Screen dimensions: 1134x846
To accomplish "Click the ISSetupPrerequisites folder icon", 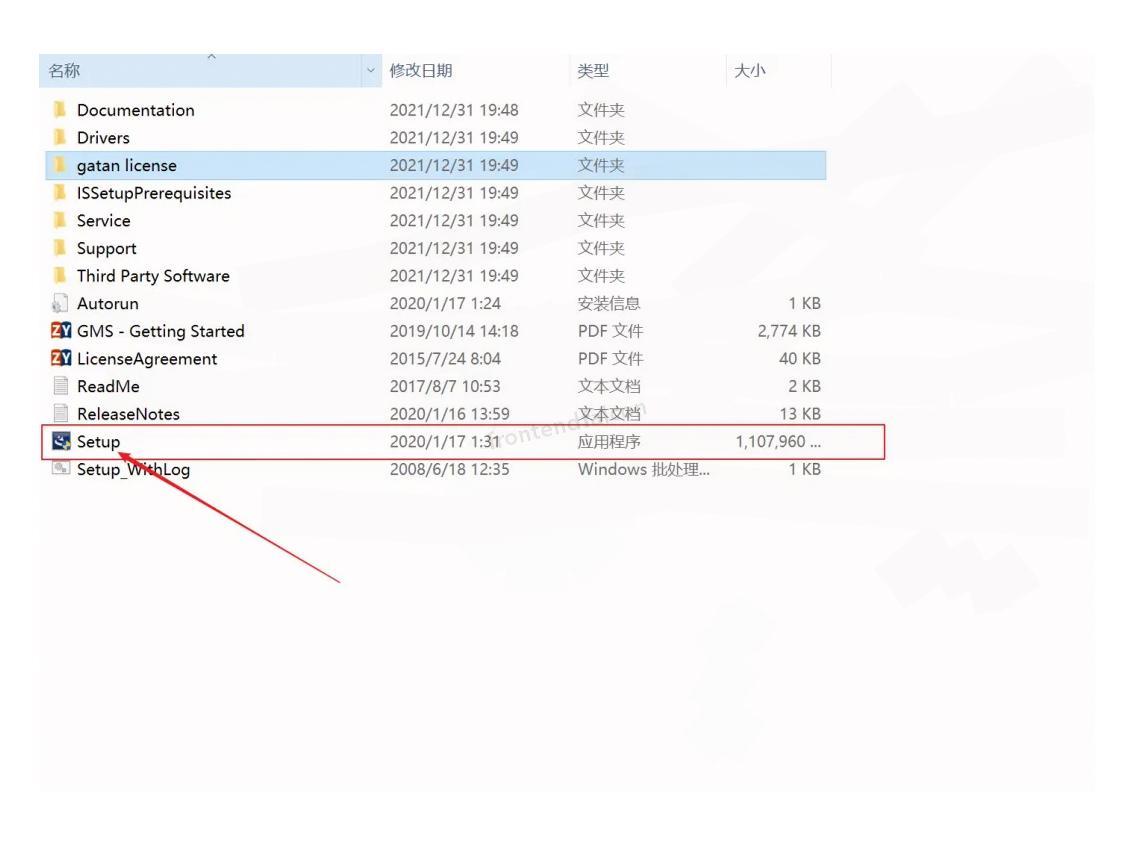I will coord(60,193).
